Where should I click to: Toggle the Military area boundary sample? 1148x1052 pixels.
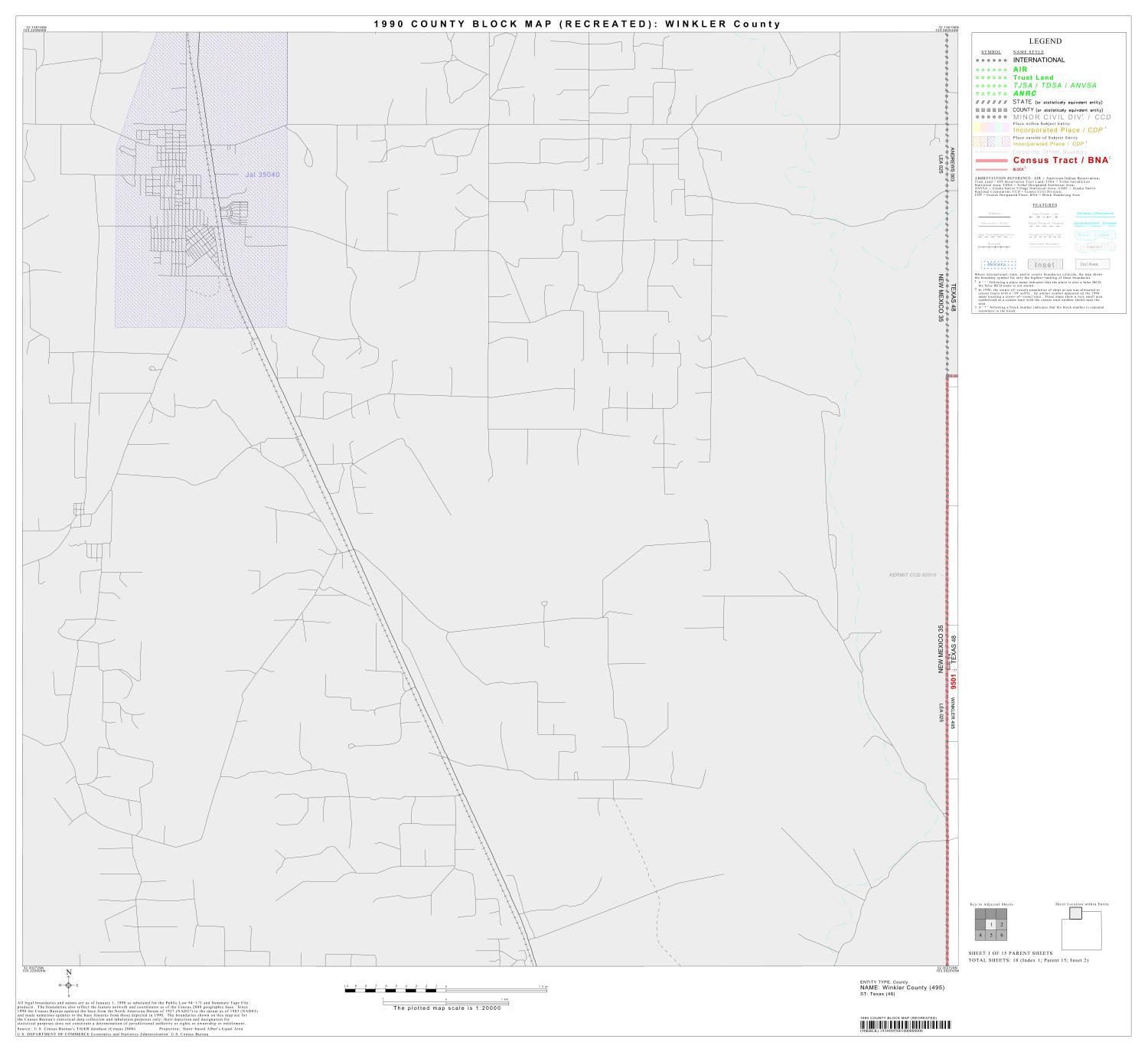coord(996,263)
